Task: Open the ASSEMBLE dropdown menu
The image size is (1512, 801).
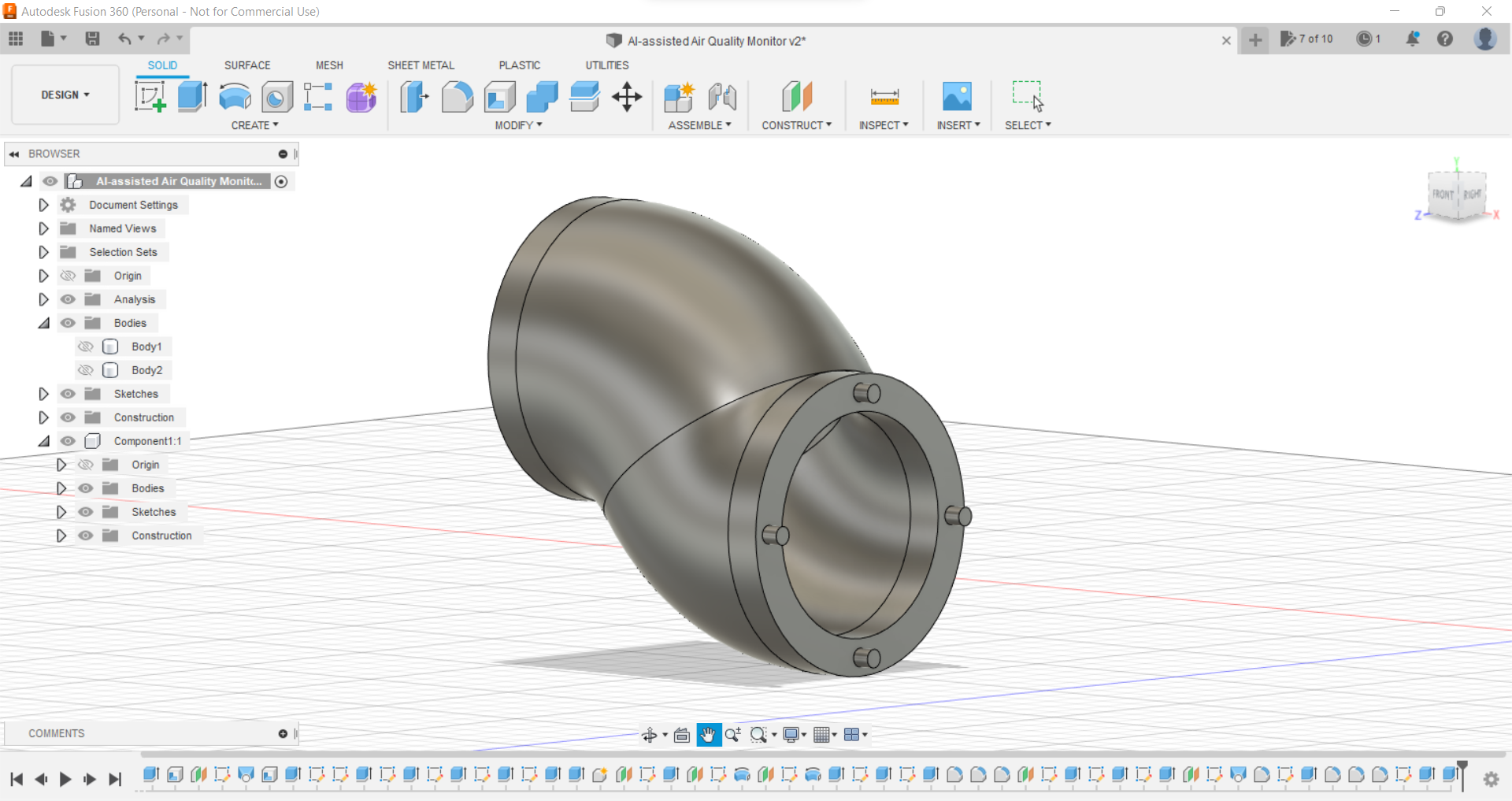Action: coord(699,125)
